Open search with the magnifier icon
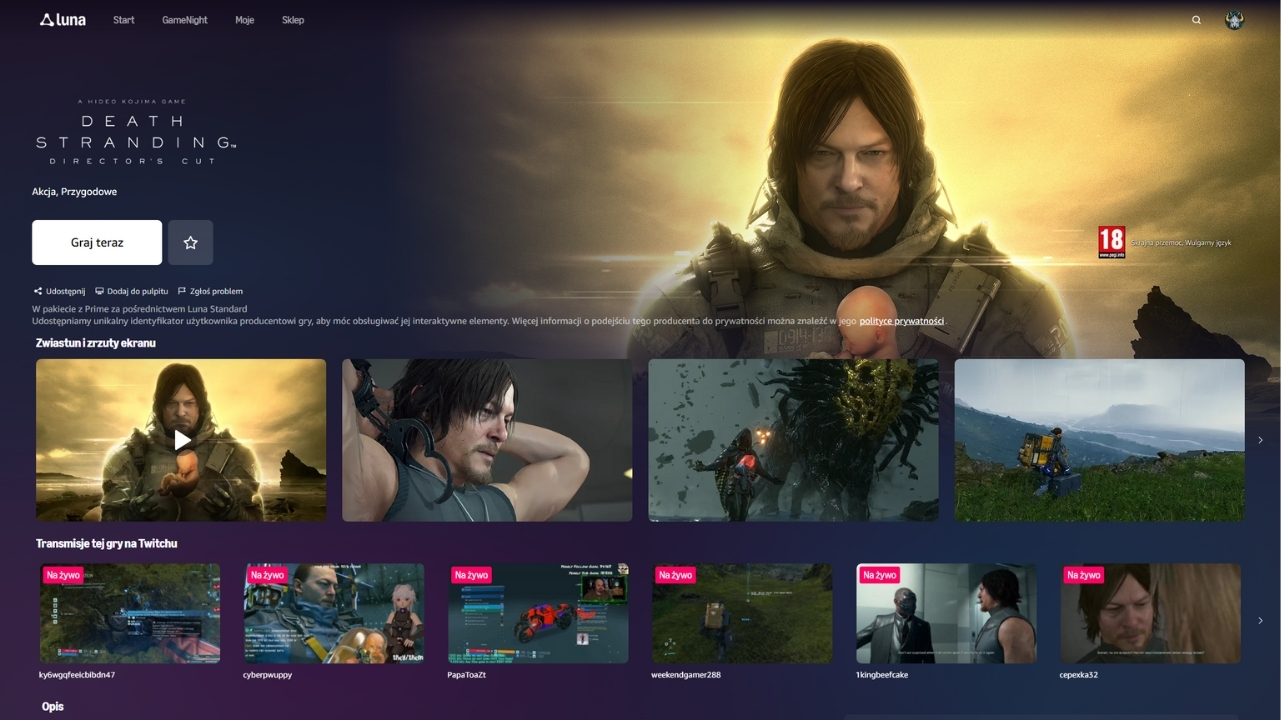1281x720 pixels. (1196, 20)
